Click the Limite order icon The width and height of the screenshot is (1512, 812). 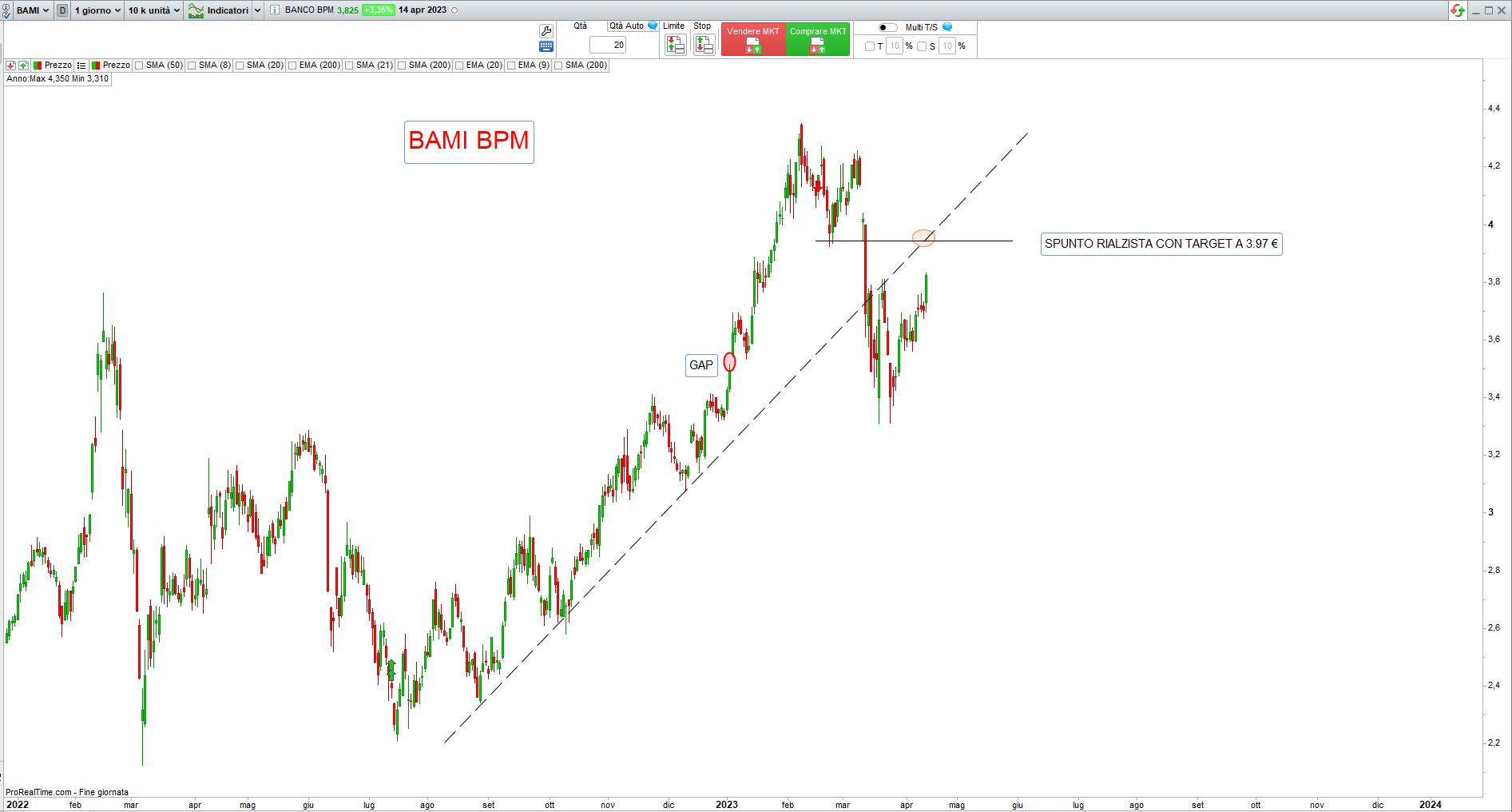click(675, 45)
